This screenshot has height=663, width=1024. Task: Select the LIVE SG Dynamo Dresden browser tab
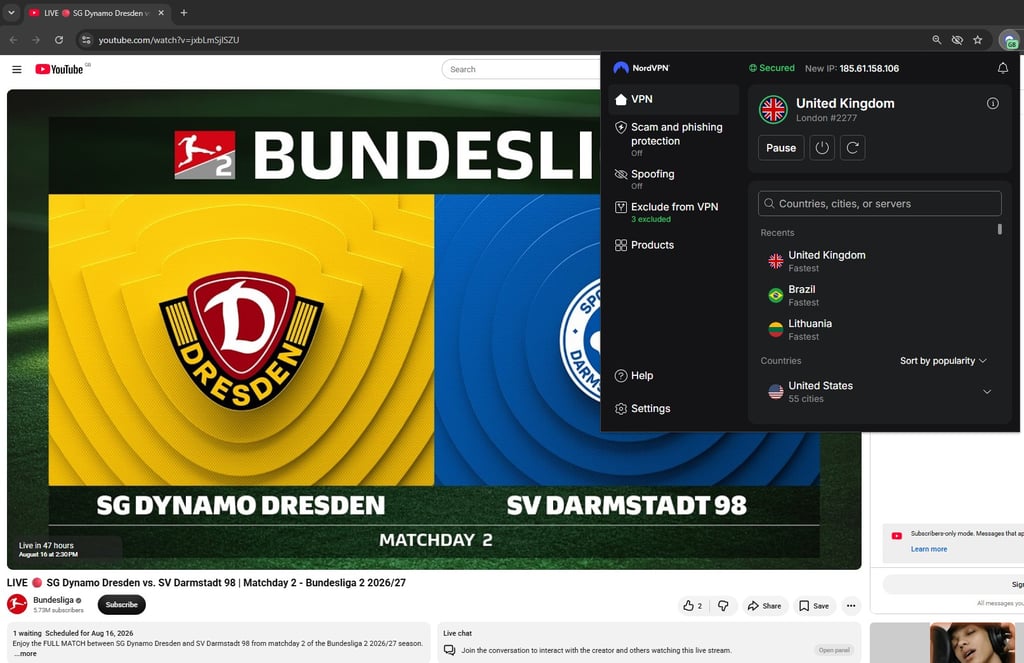(x=97, y=12)
